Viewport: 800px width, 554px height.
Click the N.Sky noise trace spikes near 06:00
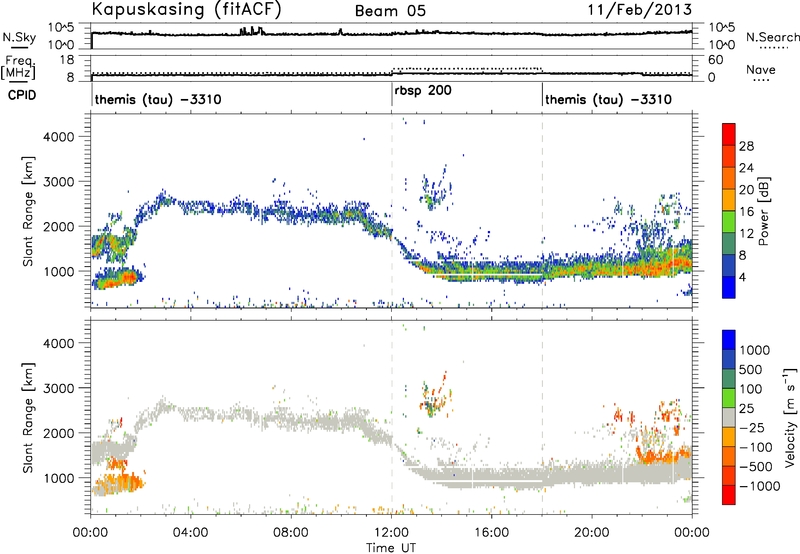click(x=251, y=31)
